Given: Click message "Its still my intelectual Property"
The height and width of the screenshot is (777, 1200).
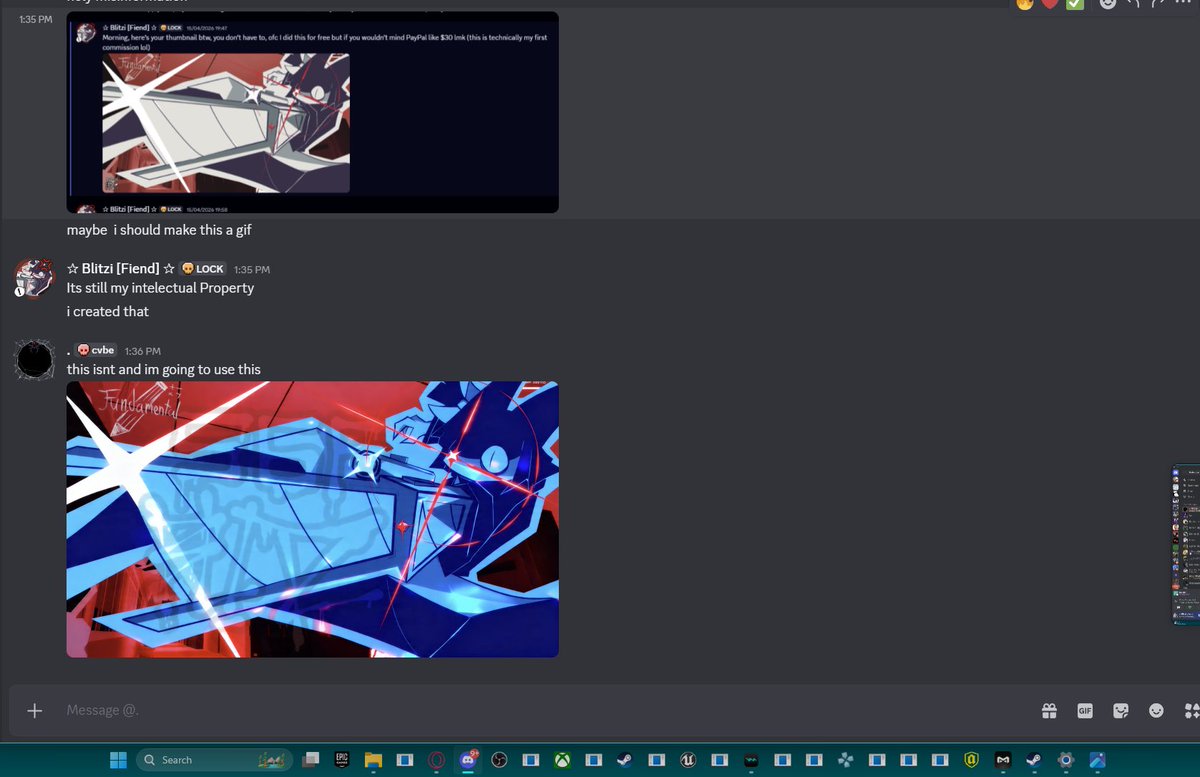Looking at the screenshot, I should coord(160,288).
